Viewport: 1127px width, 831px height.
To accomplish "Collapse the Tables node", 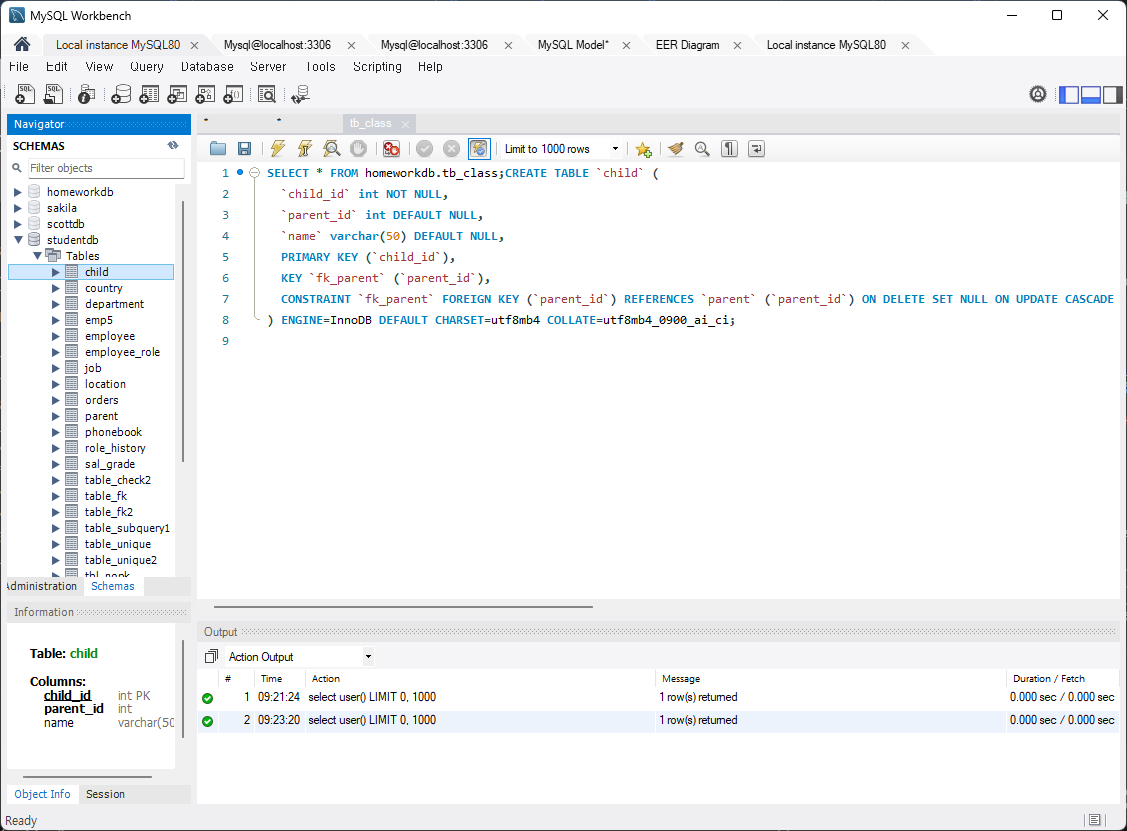I will [37, 256].
